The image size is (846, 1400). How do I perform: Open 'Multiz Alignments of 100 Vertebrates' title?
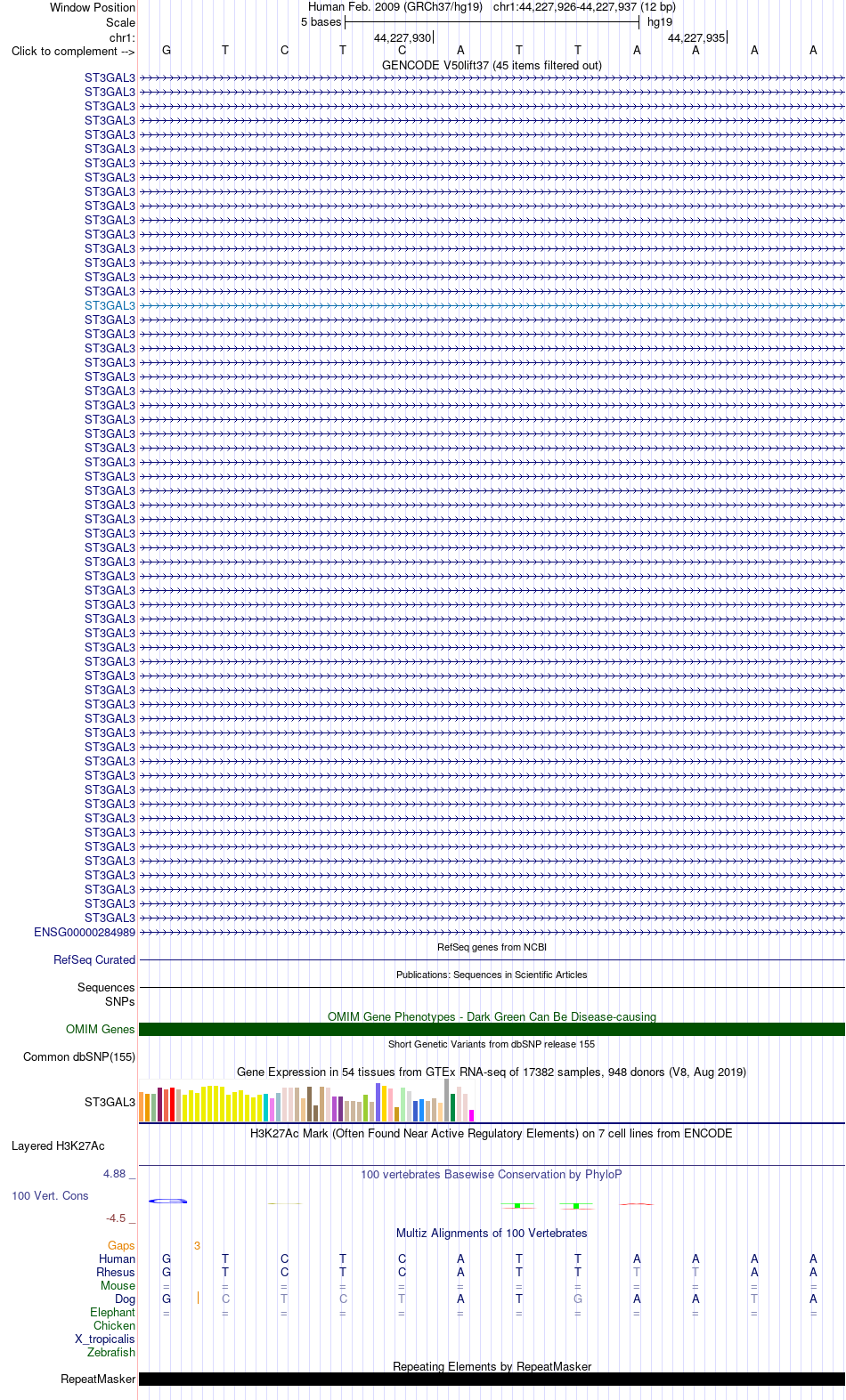tap(492, 1233)
